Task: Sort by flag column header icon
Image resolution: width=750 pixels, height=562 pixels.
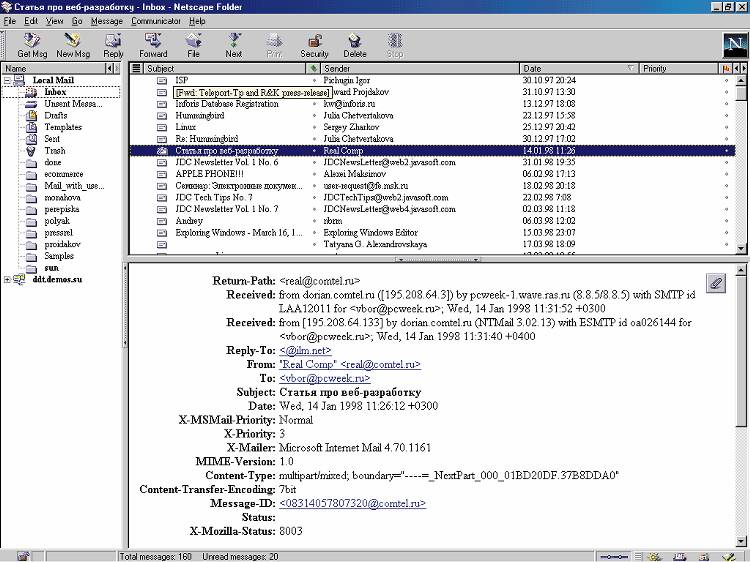Action: [726, 68]
